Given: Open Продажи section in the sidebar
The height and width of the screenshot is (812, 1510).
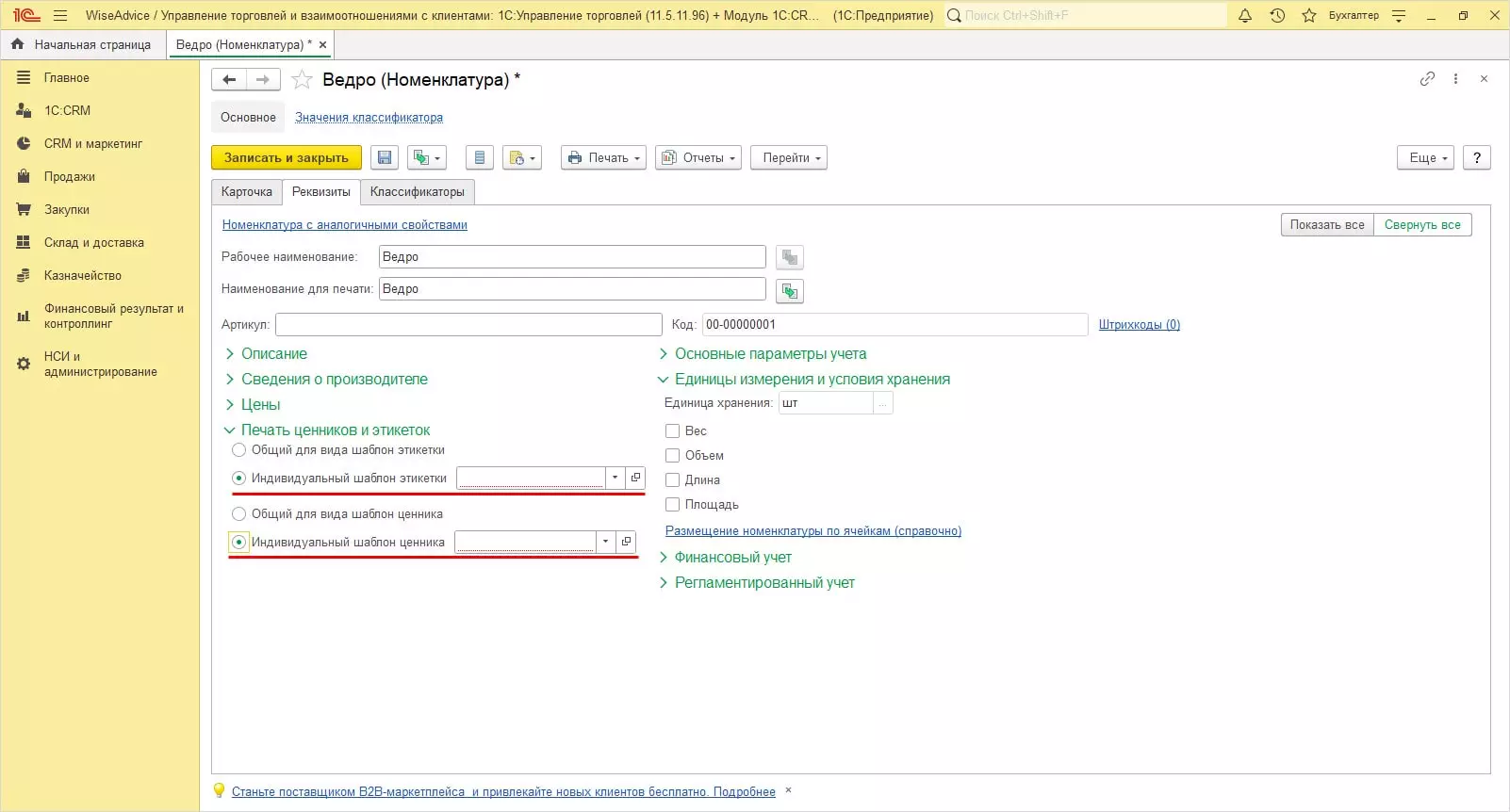Looking at the screenshot, I should [69, 177].
